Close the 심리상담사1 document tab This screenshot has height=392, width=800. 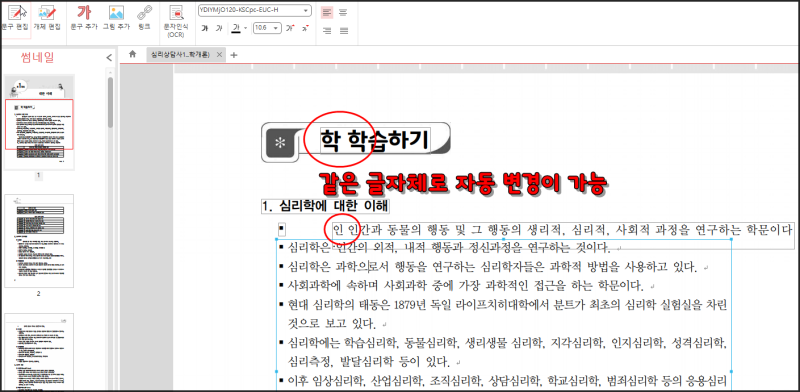click(219, 55)
